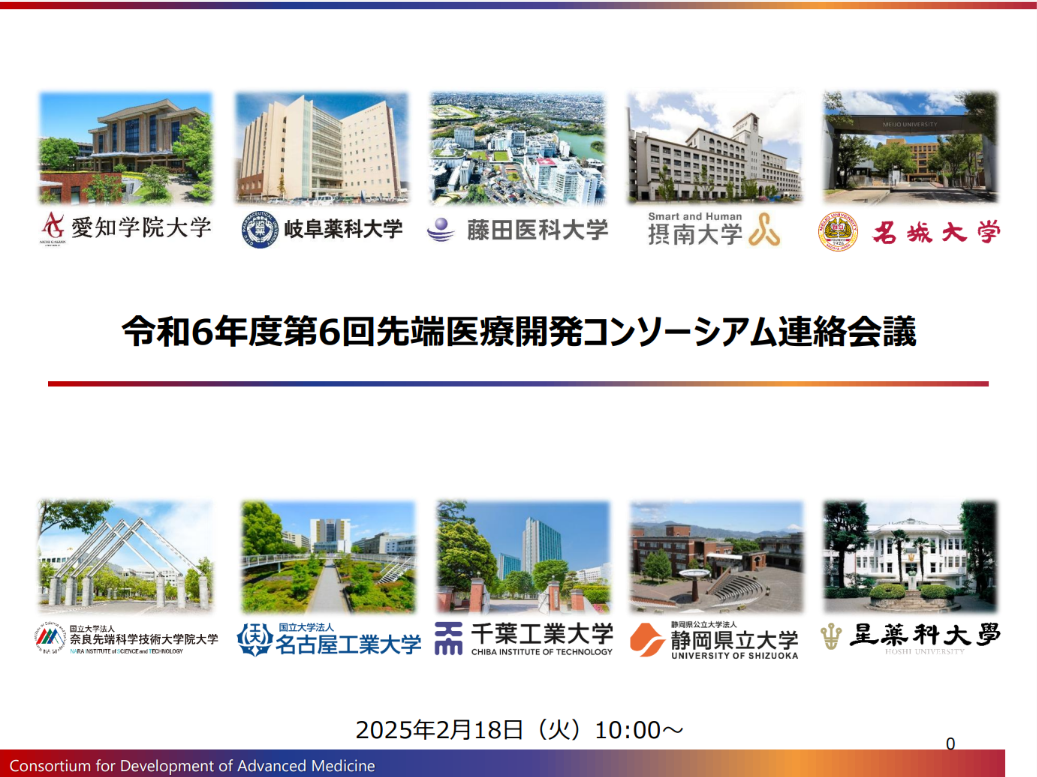Click the text 千葉工業大学
The image size is (1037, 777).
coord(542,634)
